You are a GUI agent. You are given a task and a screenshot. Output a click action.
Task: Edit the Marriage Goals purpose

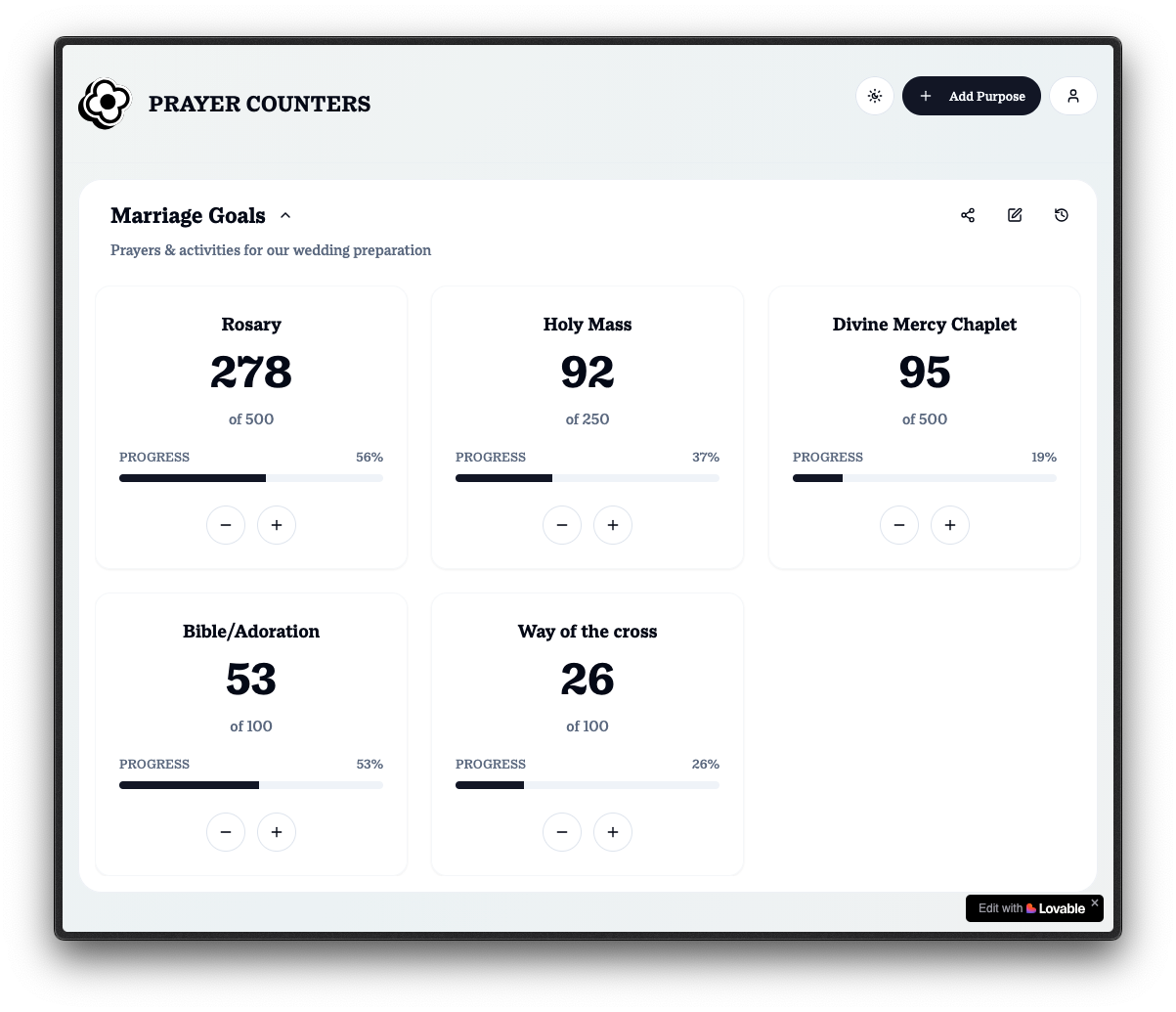(1015, 215)
